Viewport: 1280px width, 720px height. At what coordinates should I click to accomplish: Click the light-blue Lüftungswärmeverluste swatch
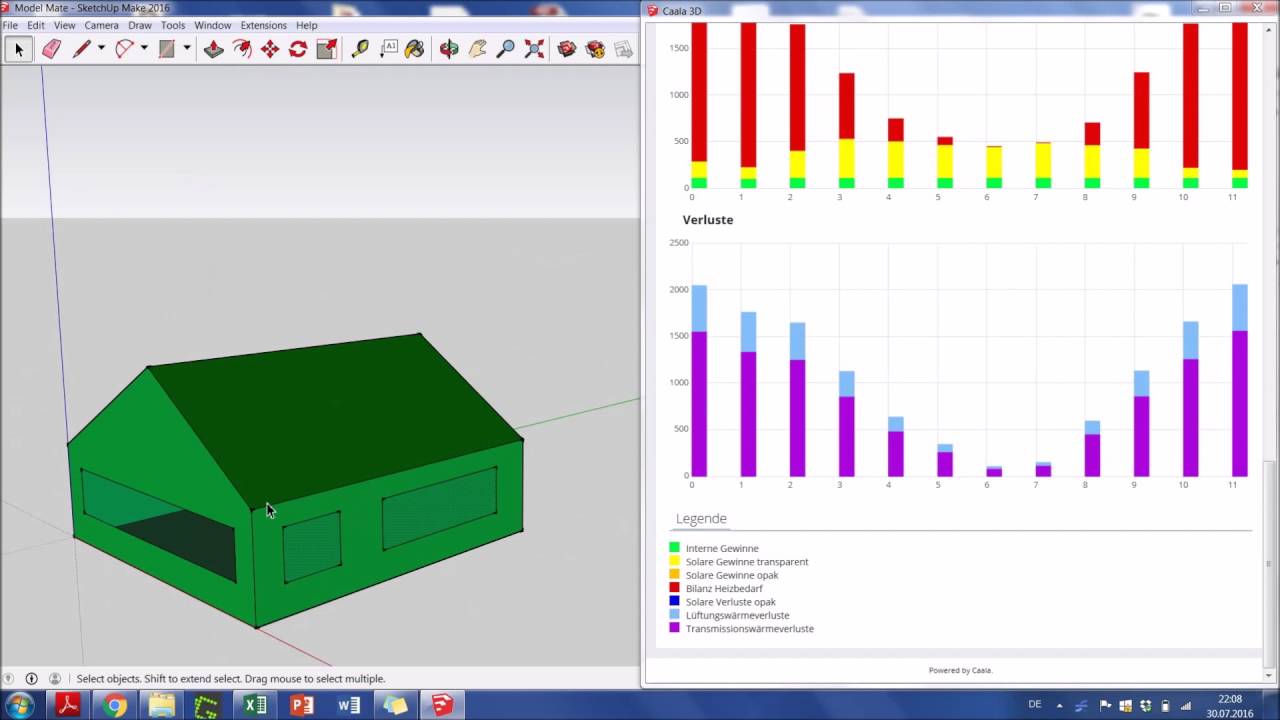click(x=674, y=615)
